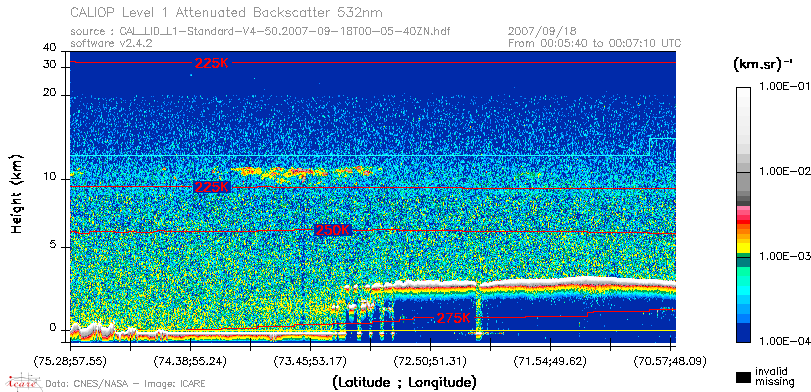
Task: Click the "225K" label just below 10 km
Action: coord(211,187)
